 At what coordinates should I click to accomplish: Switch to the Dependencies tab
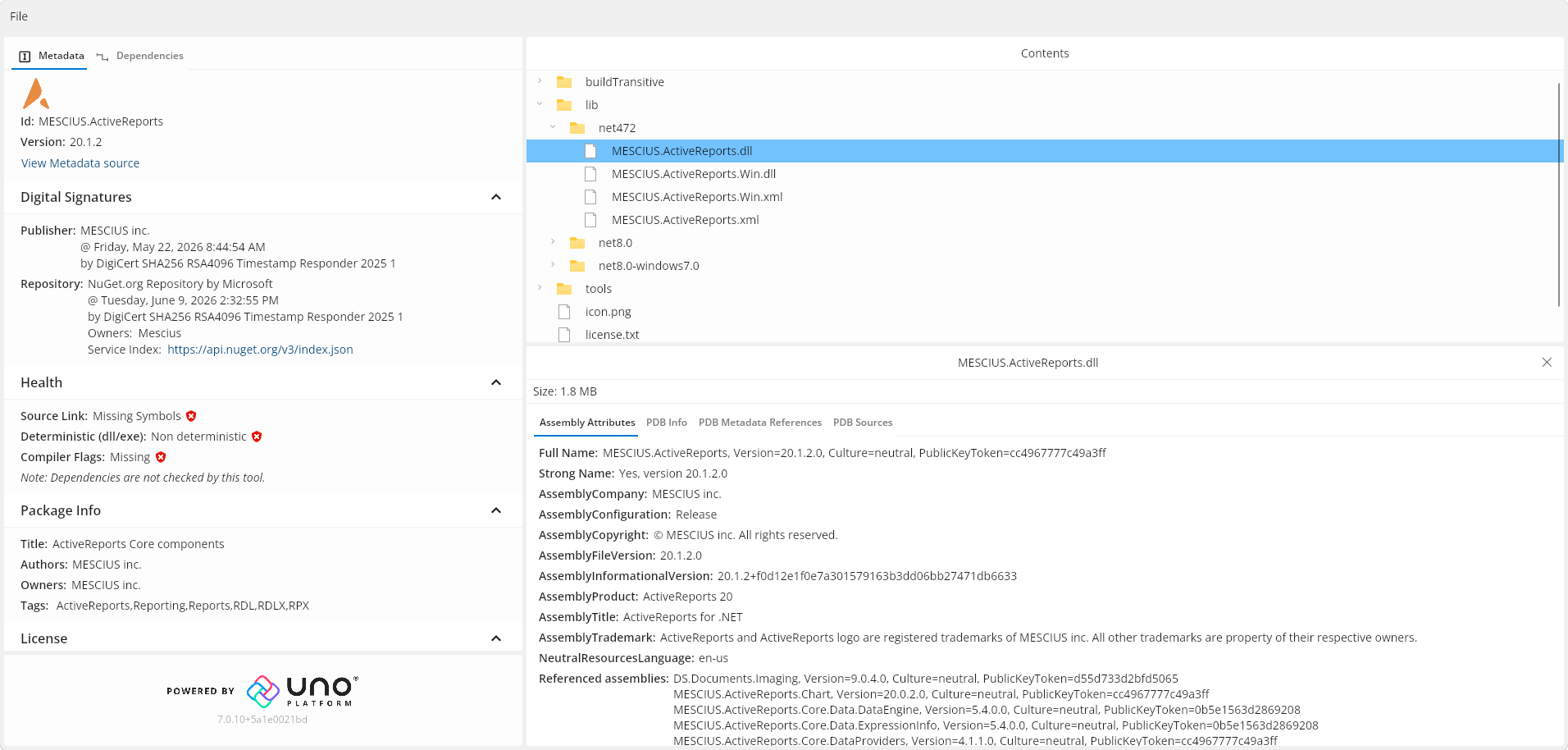click(x=140, y=56)
